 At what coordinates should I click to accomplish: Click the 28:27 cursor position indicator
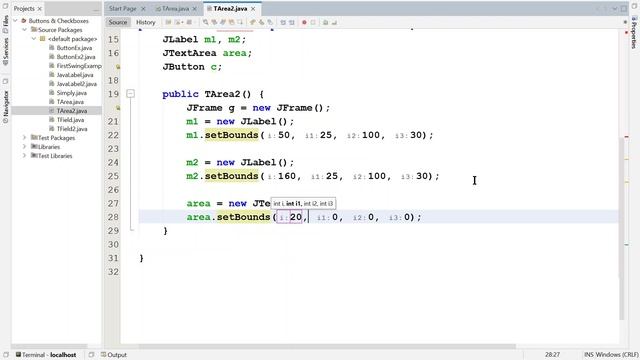[x=552, y=355]
